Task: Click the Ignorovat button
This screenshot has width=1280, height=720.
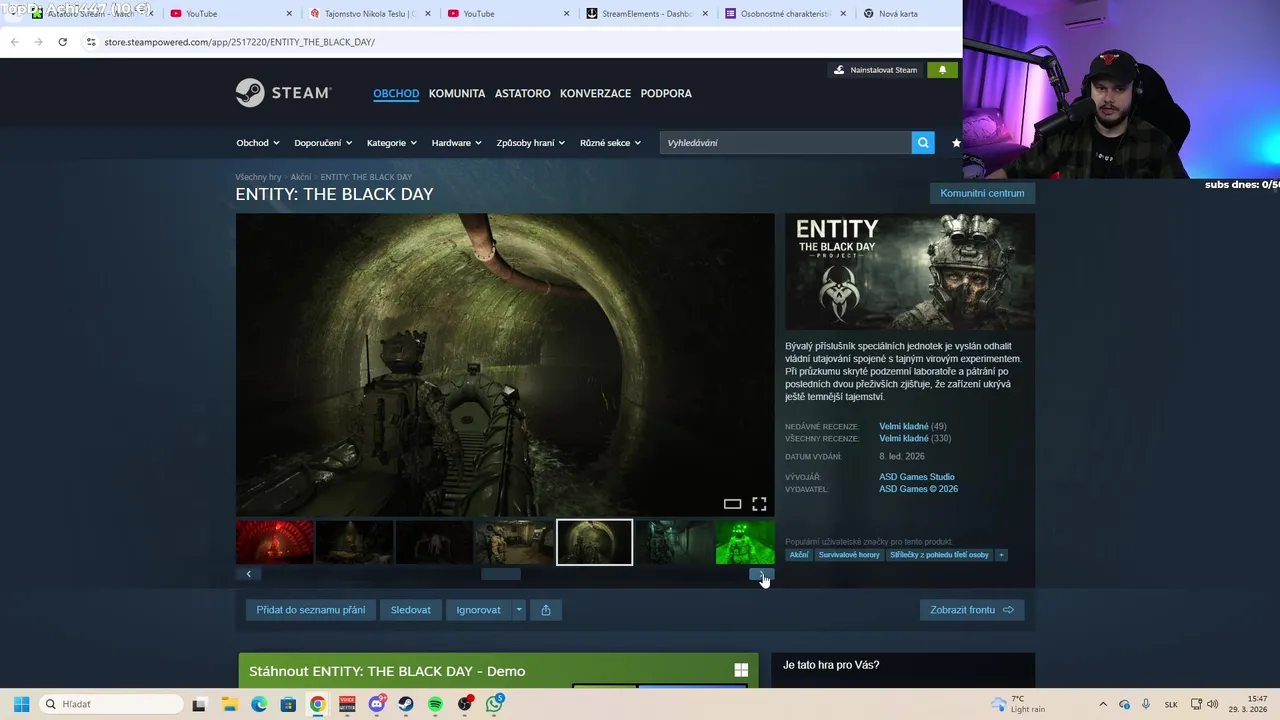Action: click(x=478, y=610)
